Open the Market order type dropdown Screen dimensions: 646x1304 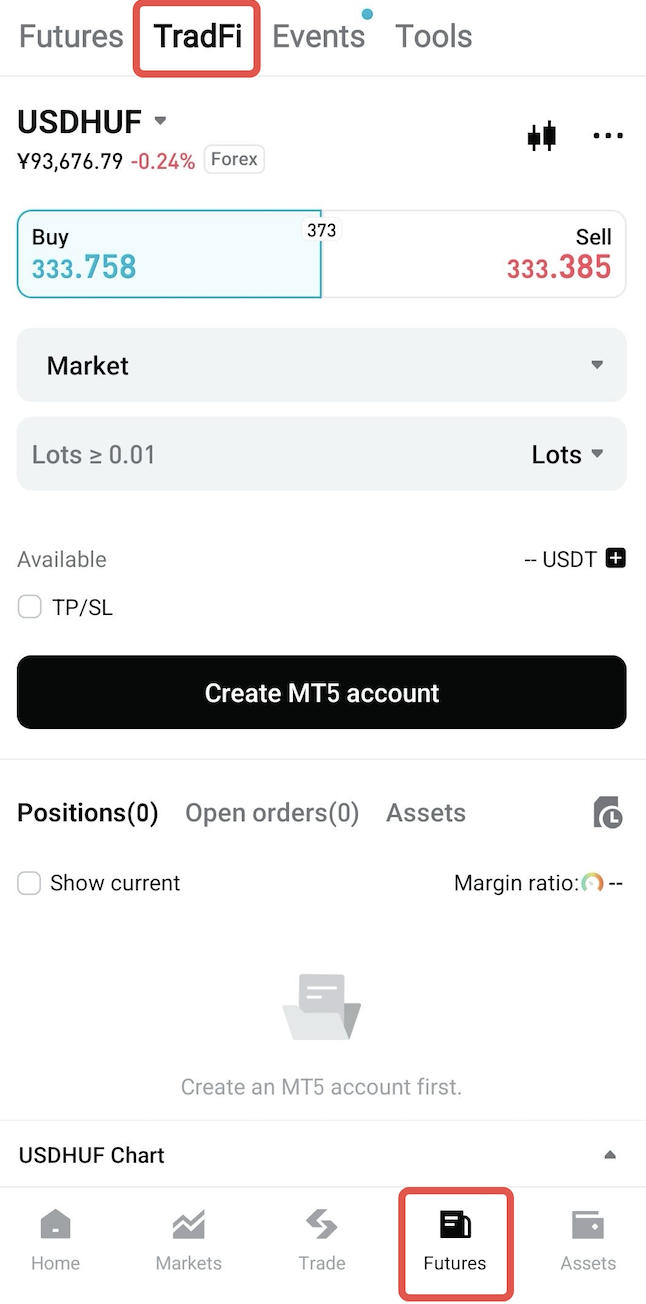point(321,365)
